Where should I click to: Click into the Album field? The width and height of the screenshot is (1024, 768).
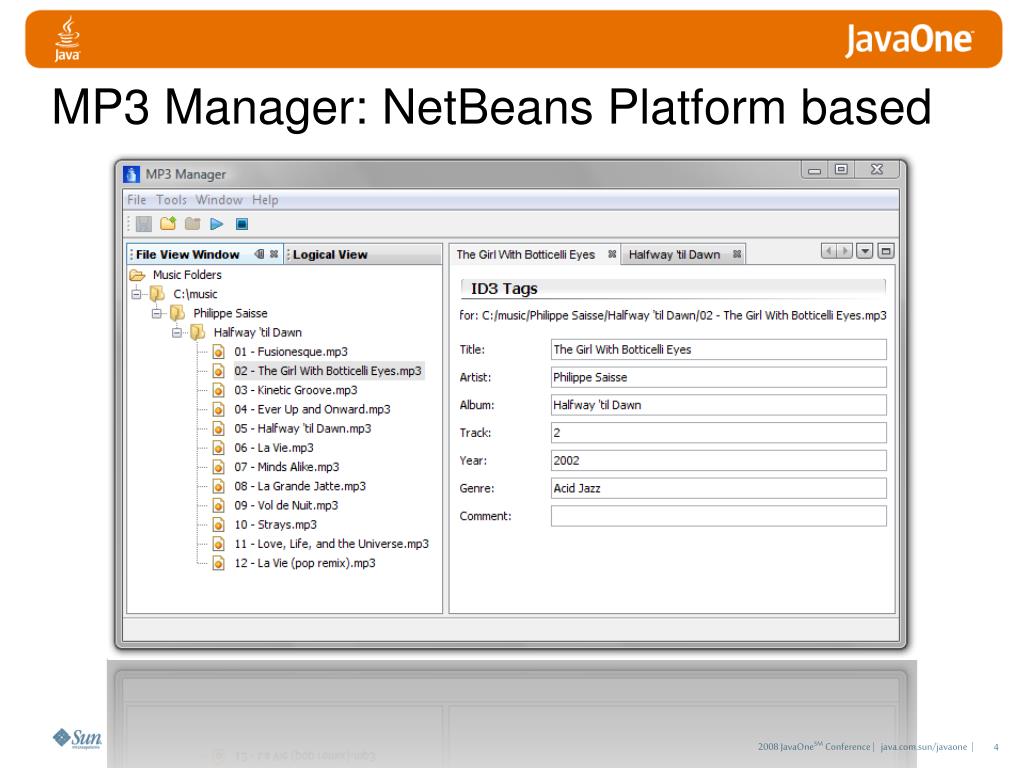coord(718,405)
